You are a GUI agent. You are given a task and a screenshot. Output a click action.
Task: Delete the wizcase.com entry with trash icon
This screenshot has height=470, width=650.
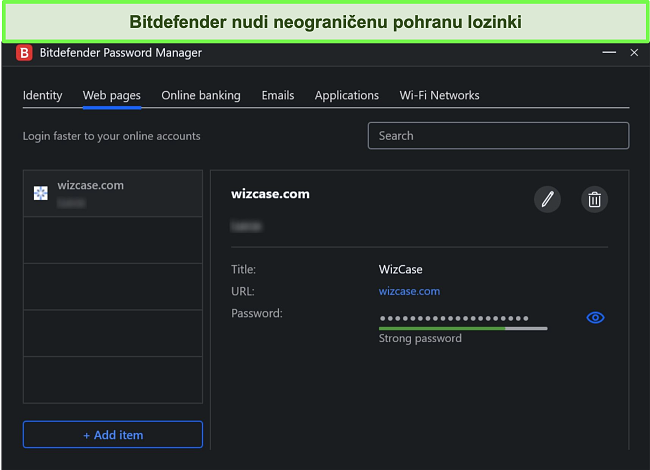click(x=594, y=199)
